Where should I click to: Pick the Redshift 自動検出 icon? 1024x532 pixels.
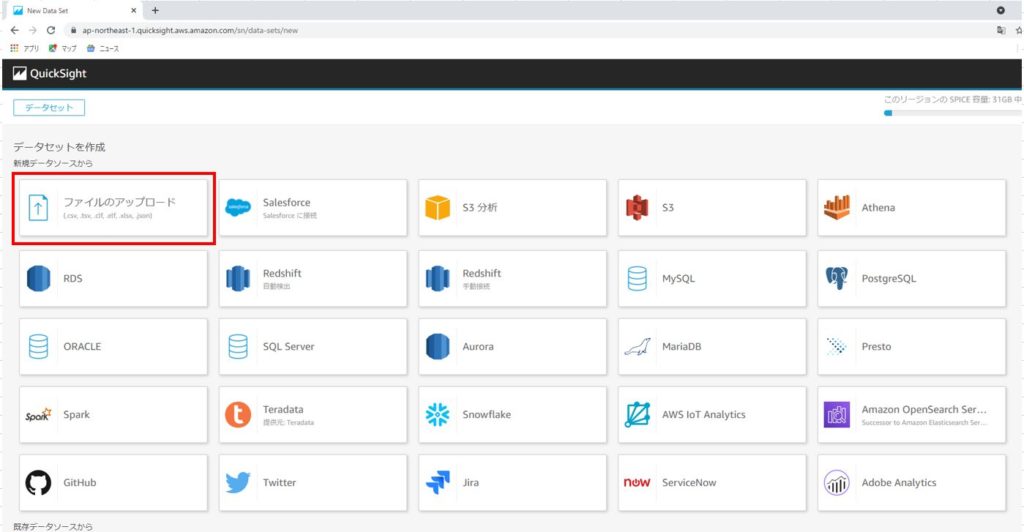click(238, 278)
